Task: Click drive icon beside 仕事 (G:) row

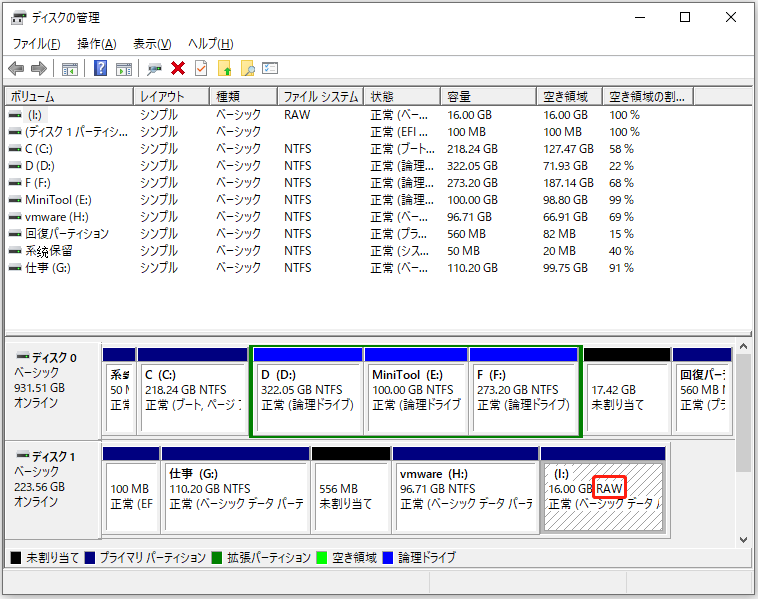Action: pyautogui.click(x=15, y=267)
